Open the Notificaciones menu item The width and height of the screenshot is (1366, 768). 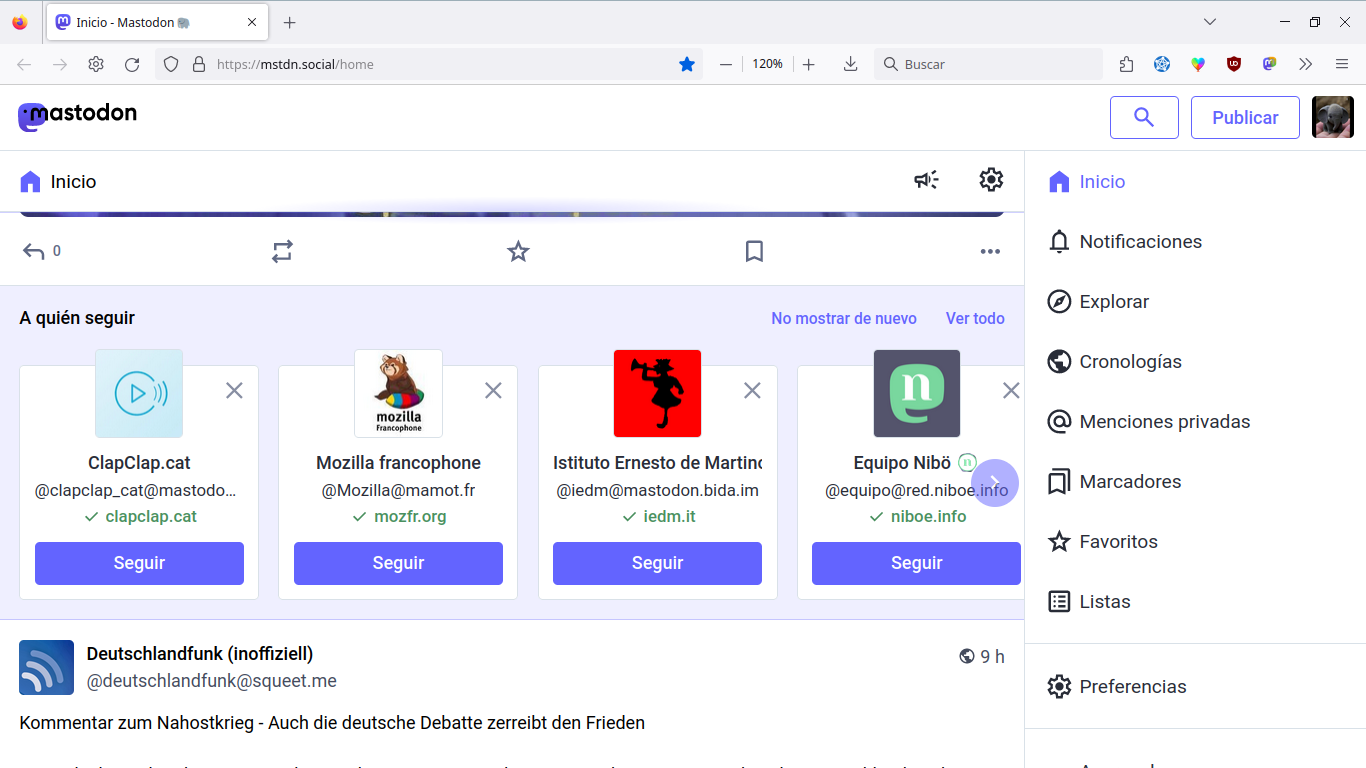(x=1140, y=242)
